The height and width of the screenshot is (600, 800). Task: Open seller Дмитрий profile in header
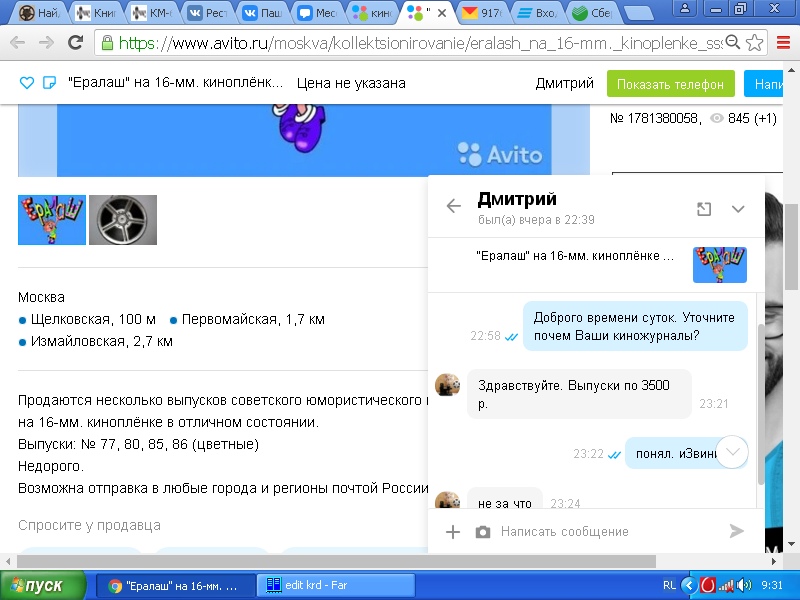(x=564, y=83)
